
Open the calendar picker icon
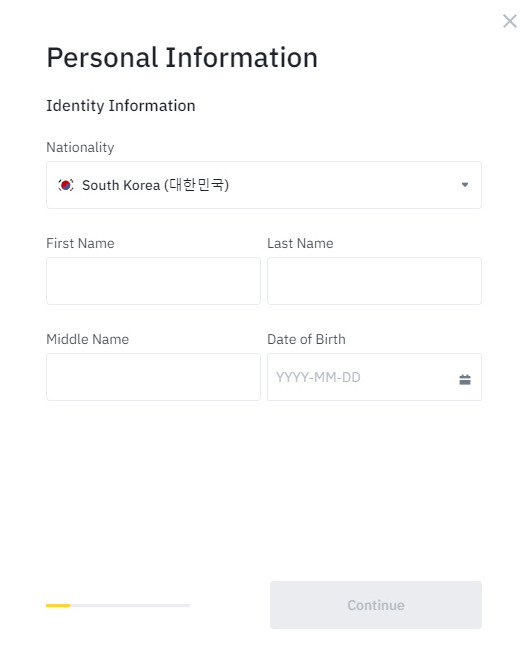465,379
